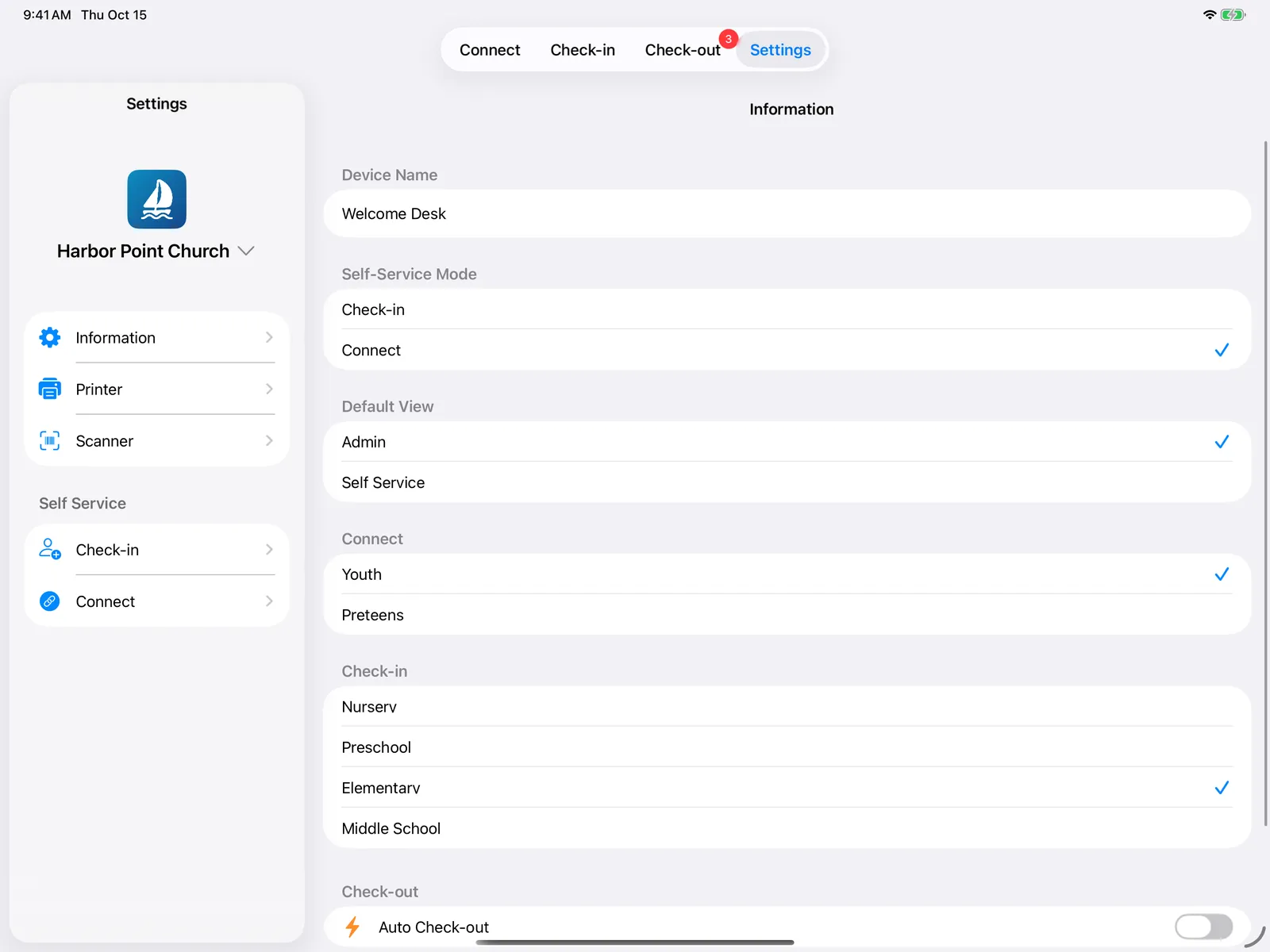Select Middle School under Check-in

(787, 828)
